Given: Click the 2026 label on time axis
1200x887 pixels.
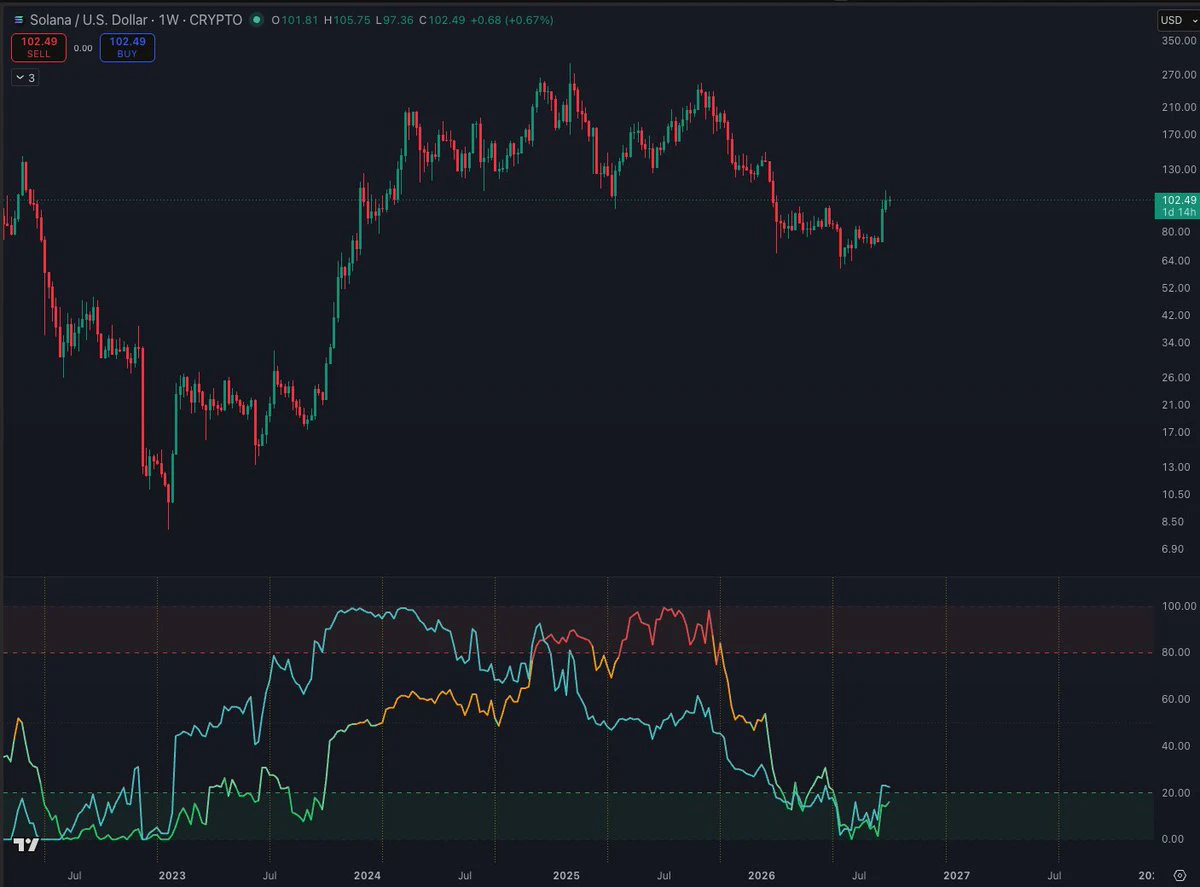Looking at the screenshot, I should tap(762, 875).
